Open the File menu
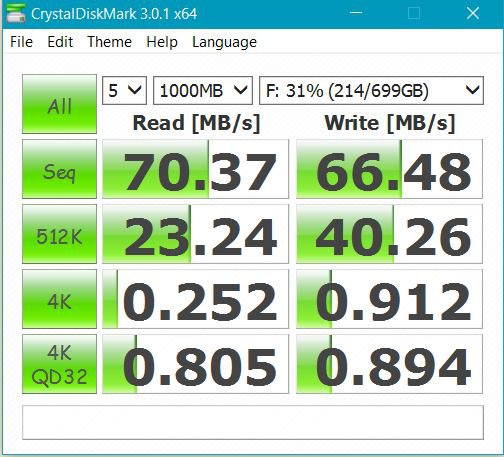This screenshot has height=457, width=504. [x=21, y=42]
